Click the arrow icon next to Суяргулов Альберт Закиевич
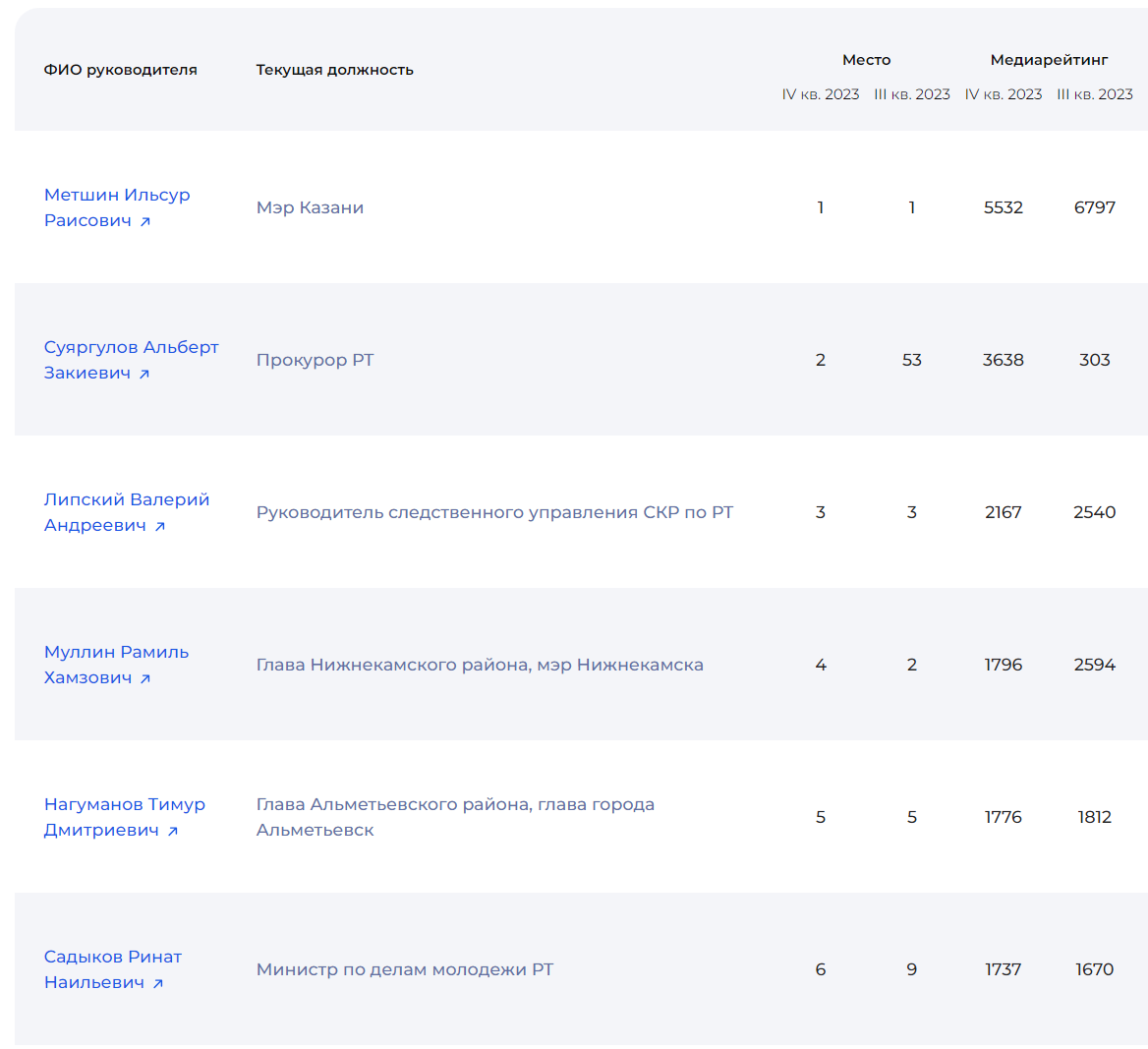The height and width of the screenshot is (1049, 1148). (144, 375)
